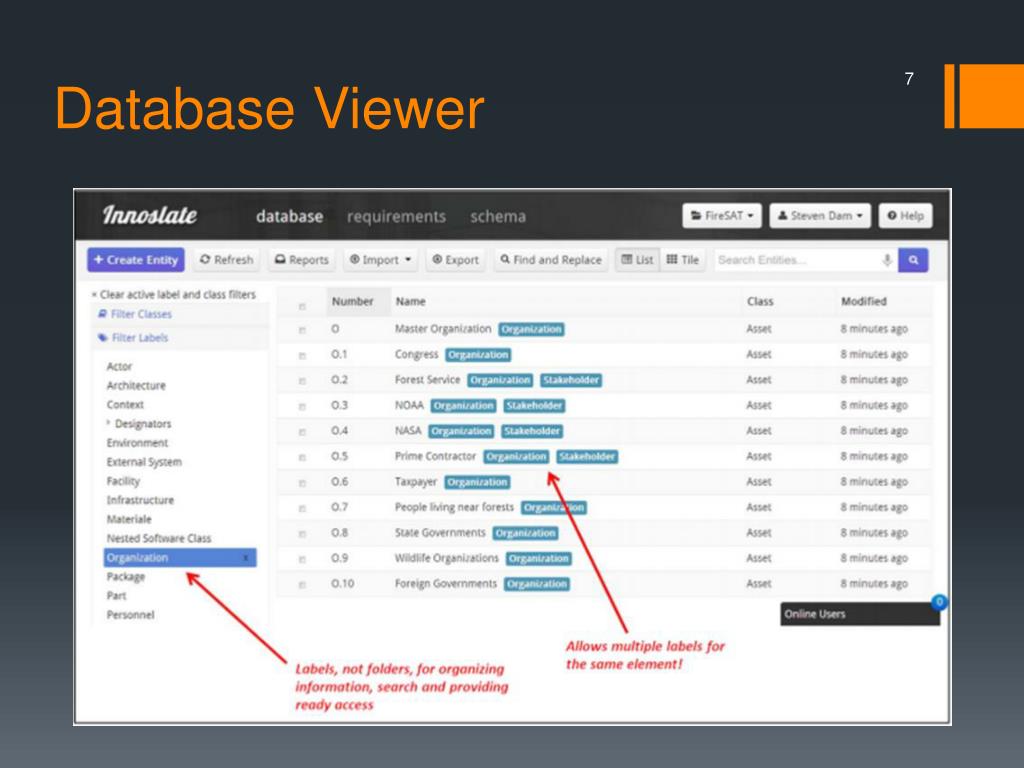
Task: Check the Master Organization row checkbox
Action: pos(302,330)
